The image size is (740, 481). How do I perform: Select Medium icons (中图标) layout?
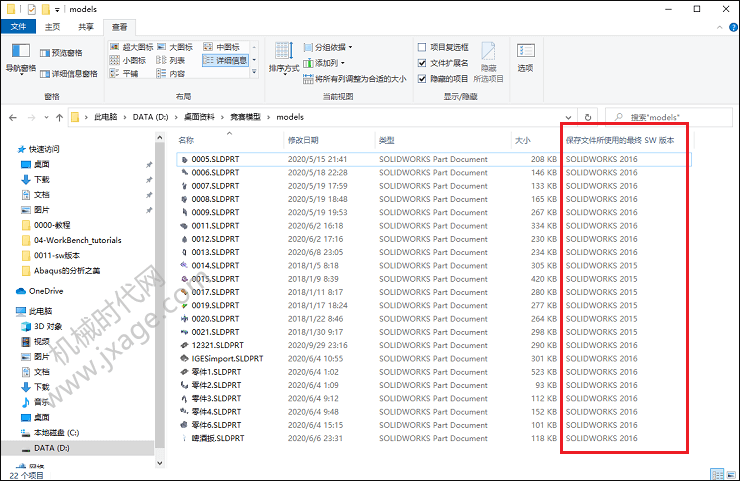[x=222, y=47]
